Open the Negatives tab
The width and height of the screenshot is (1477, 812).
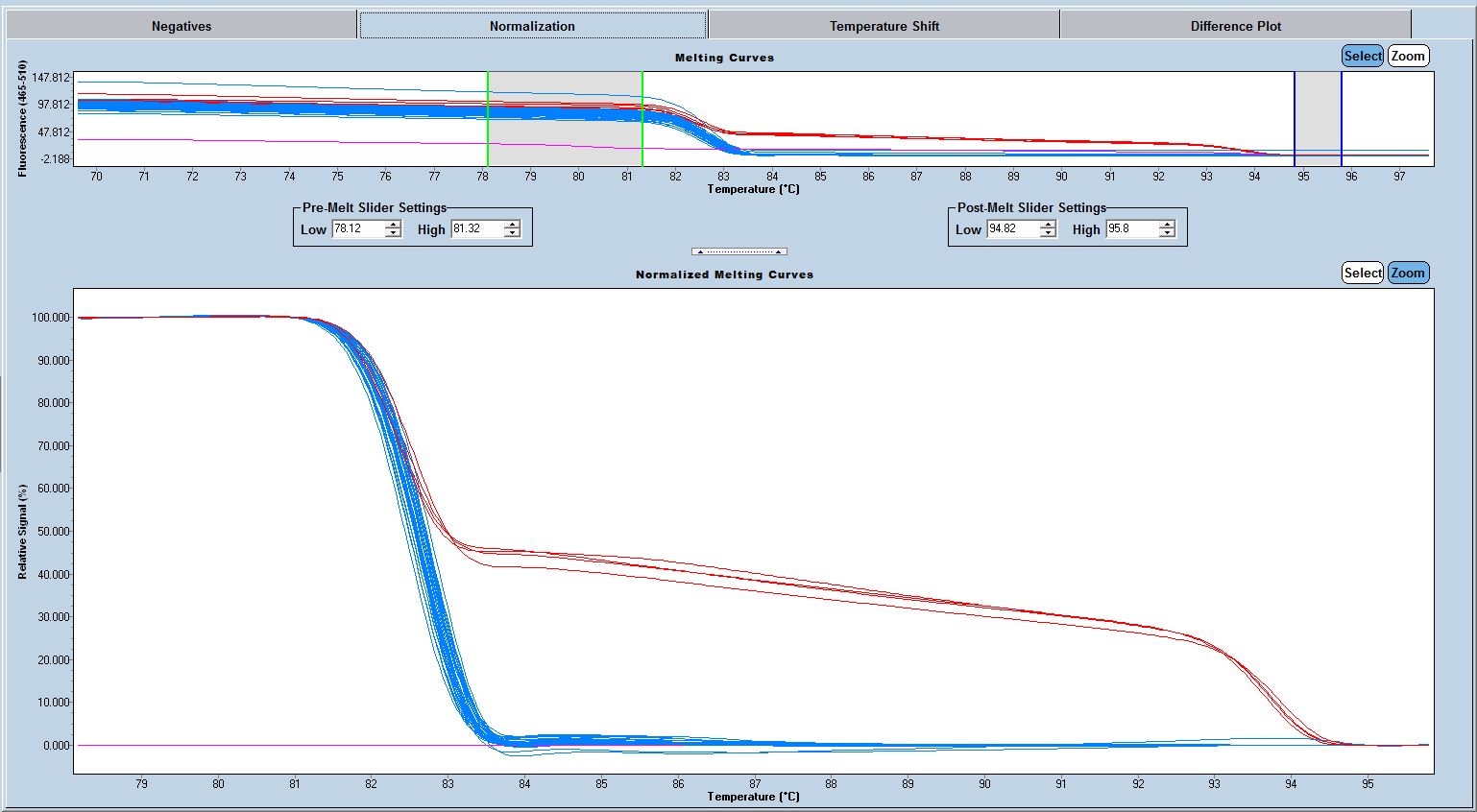click(x=182, y=26)
